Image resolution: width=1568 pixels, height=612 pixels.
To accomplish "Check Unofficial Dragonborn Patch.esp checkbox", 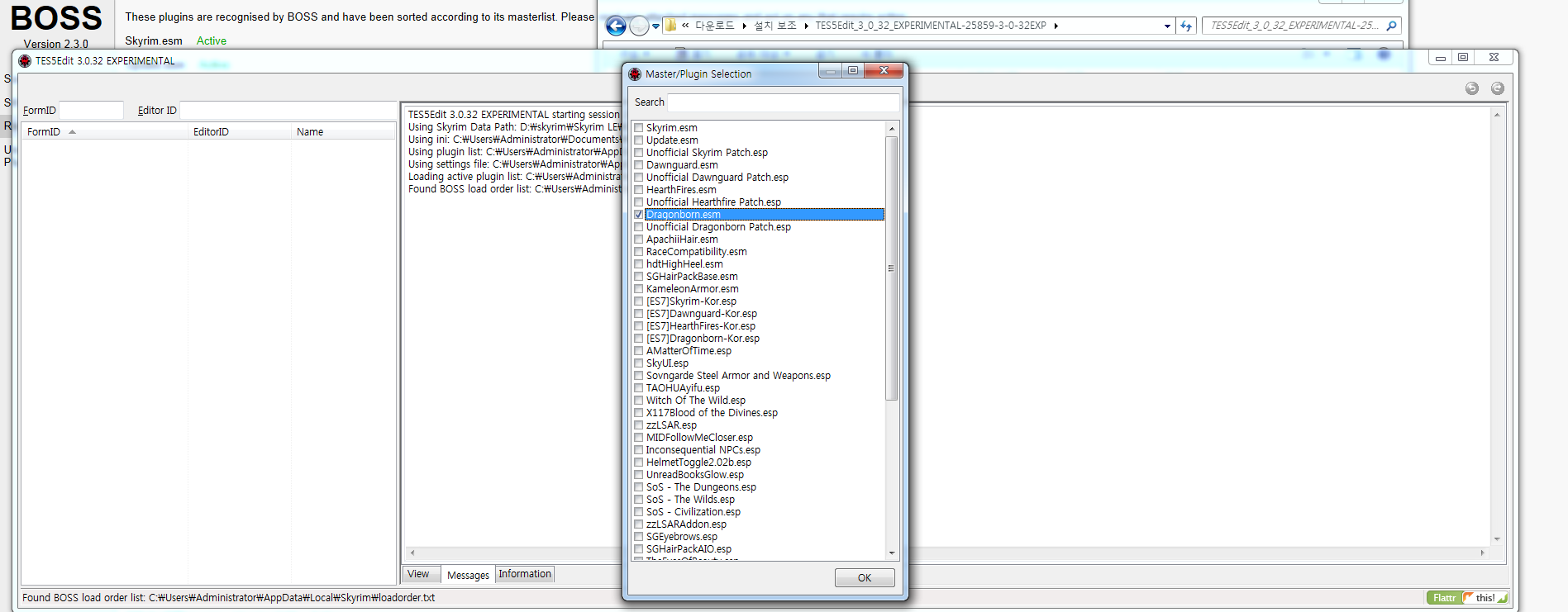I will pyautogui.click(x=639, y=227).
